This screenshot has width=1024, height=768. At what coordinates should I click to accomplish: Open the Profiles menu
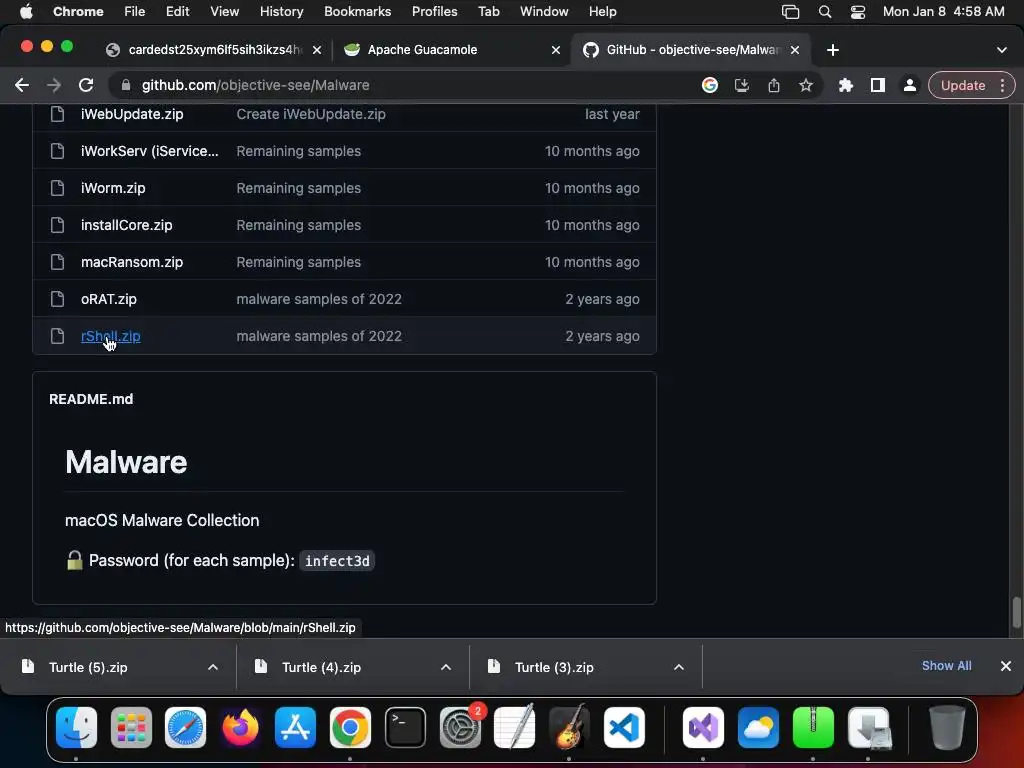[434, 12]
